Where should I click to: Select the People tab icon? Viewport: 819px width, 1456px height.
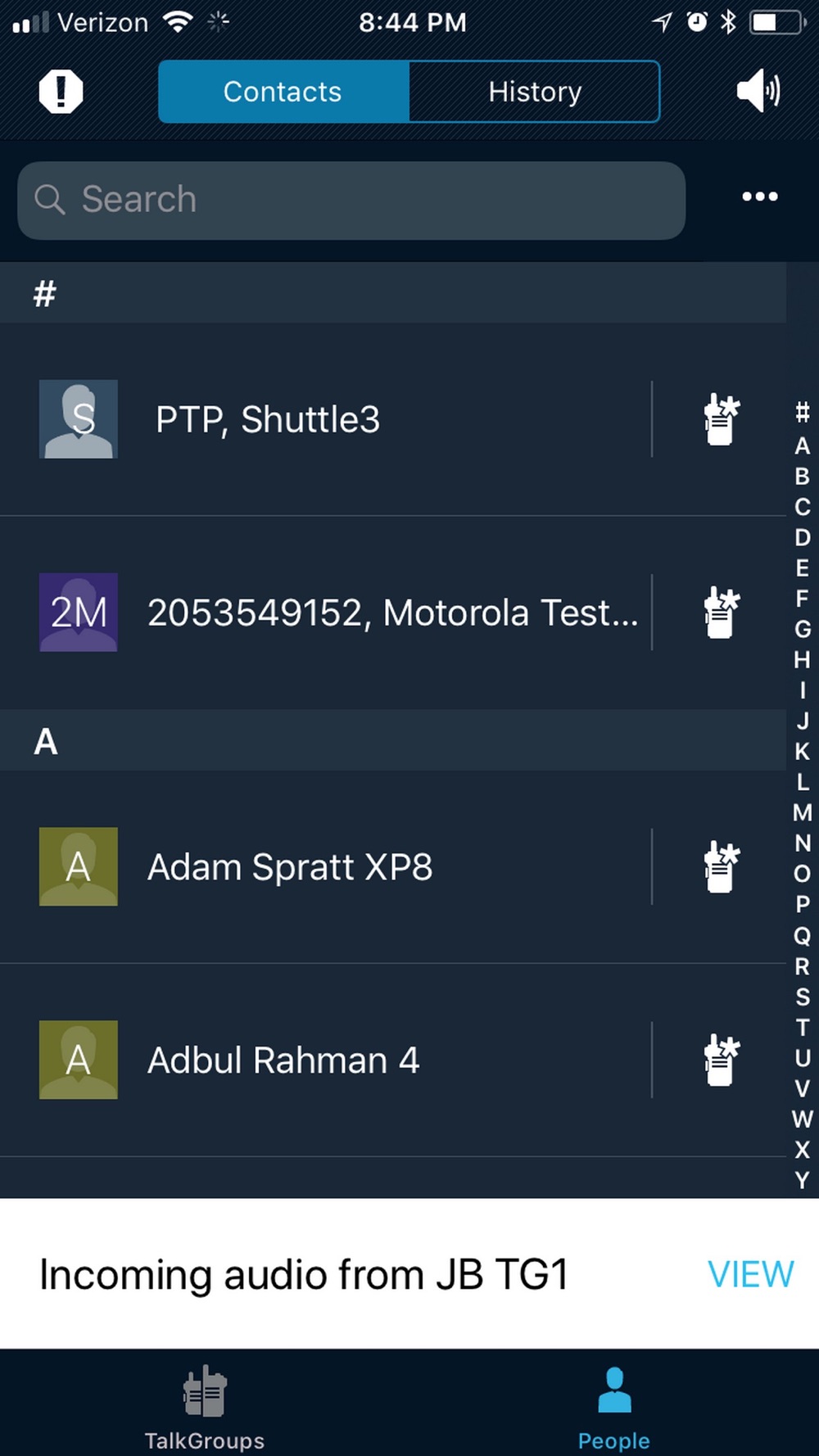click(x=614, y=1390)
